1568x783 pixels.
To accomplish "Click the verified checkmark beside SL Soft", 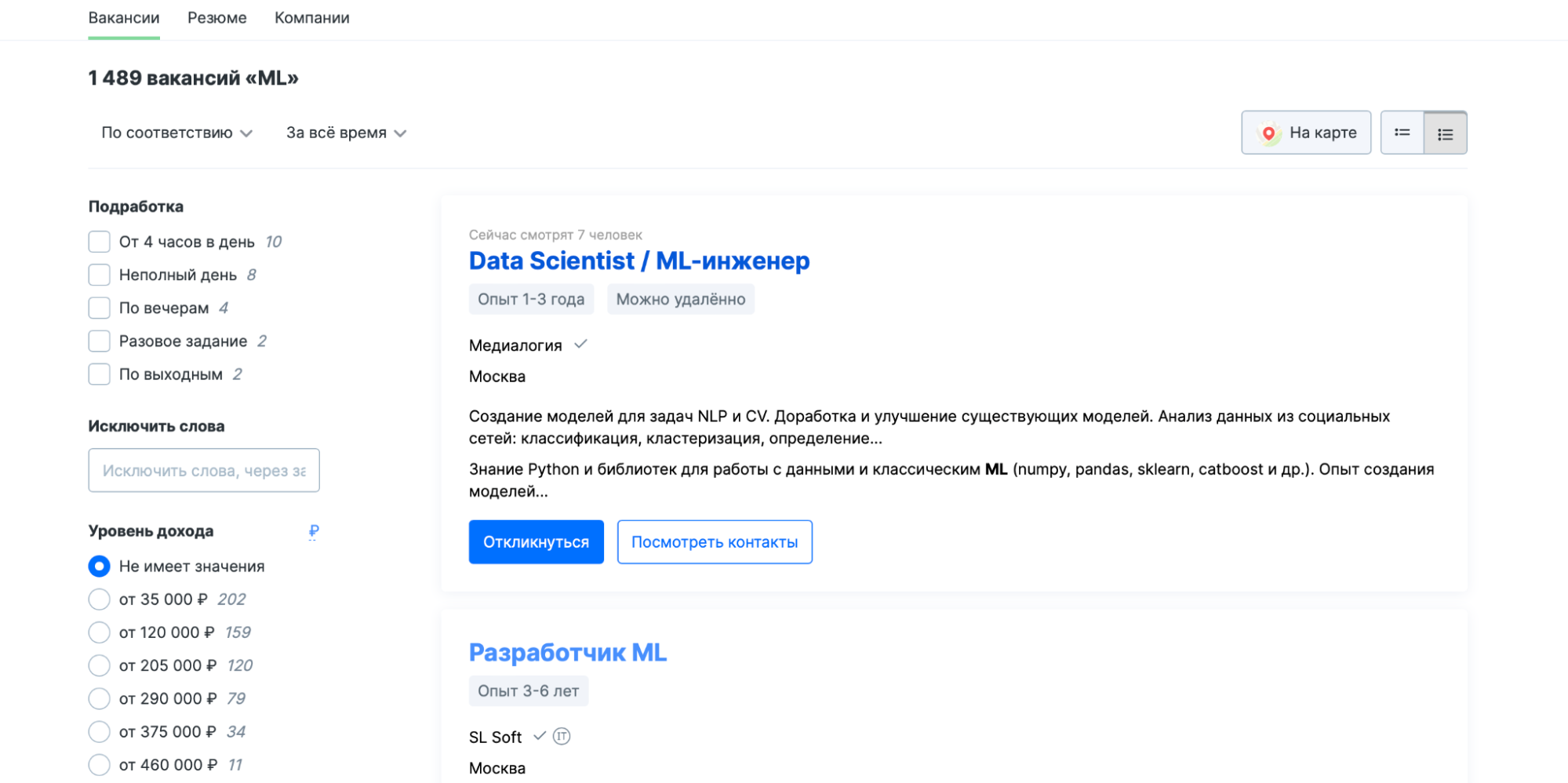I will [x=539, y=736].
